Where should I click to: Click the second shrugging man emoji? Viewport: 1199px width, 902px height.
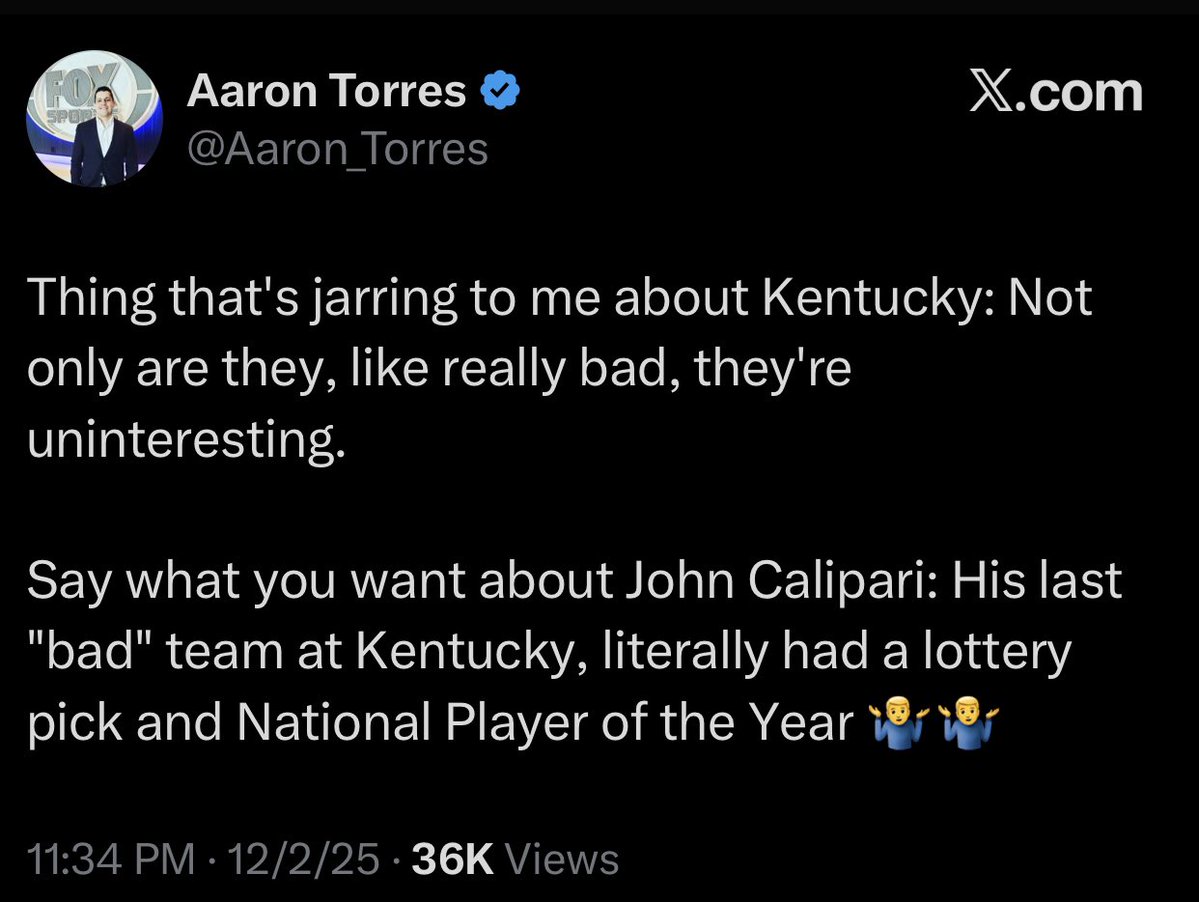tap(971, 722)
